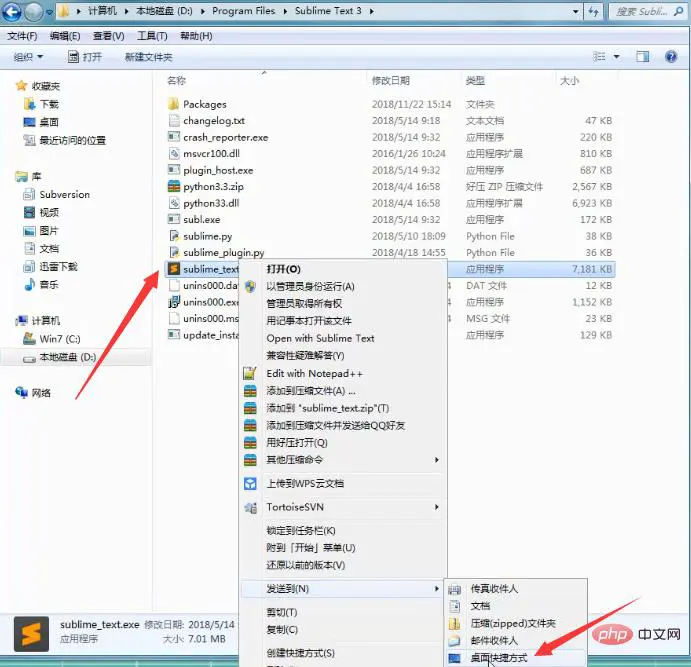The height and width of the screenshot is (667, 691).
Task: Select the msvcr100.dll file row
Action: 390,153
